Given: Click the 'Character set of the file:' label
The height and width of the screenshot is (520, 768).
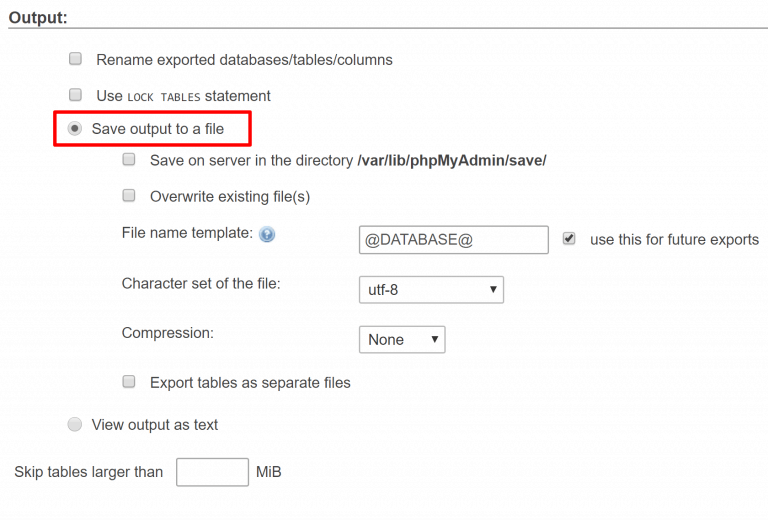Looking at the screenshot, I should tap(201, 283).
